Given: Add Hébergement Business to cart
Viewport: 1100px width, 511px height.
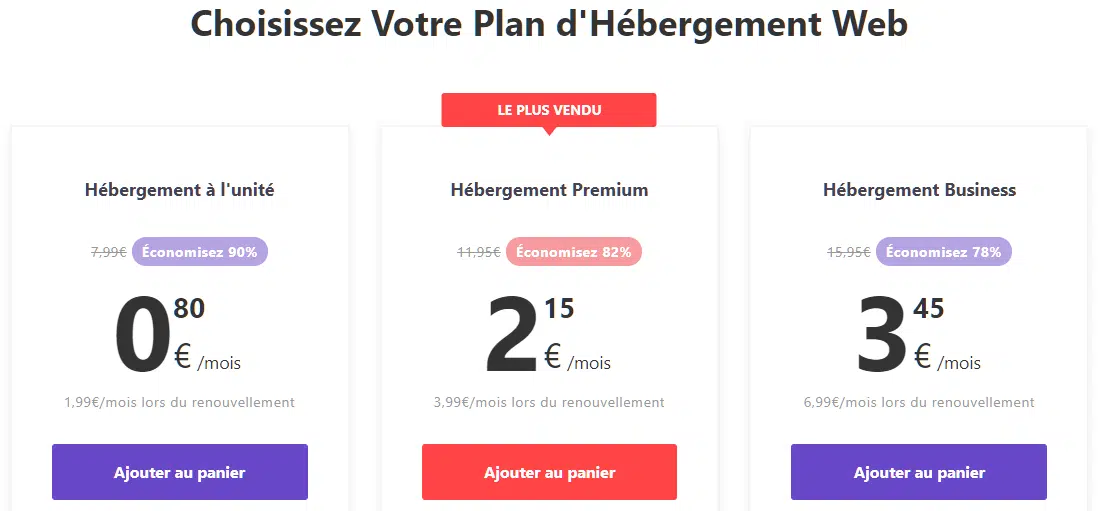Looking at the screenshot, I should tap(919, 472).
